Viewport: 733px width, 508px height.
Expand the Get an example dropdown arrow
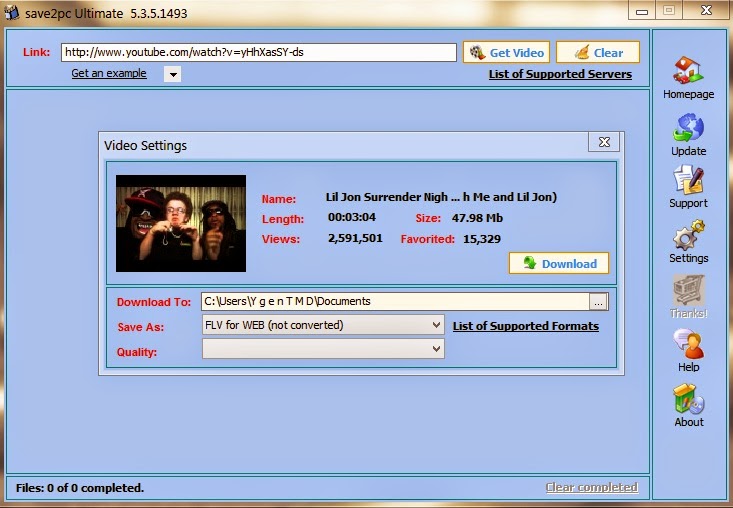(x=172, y=74)
